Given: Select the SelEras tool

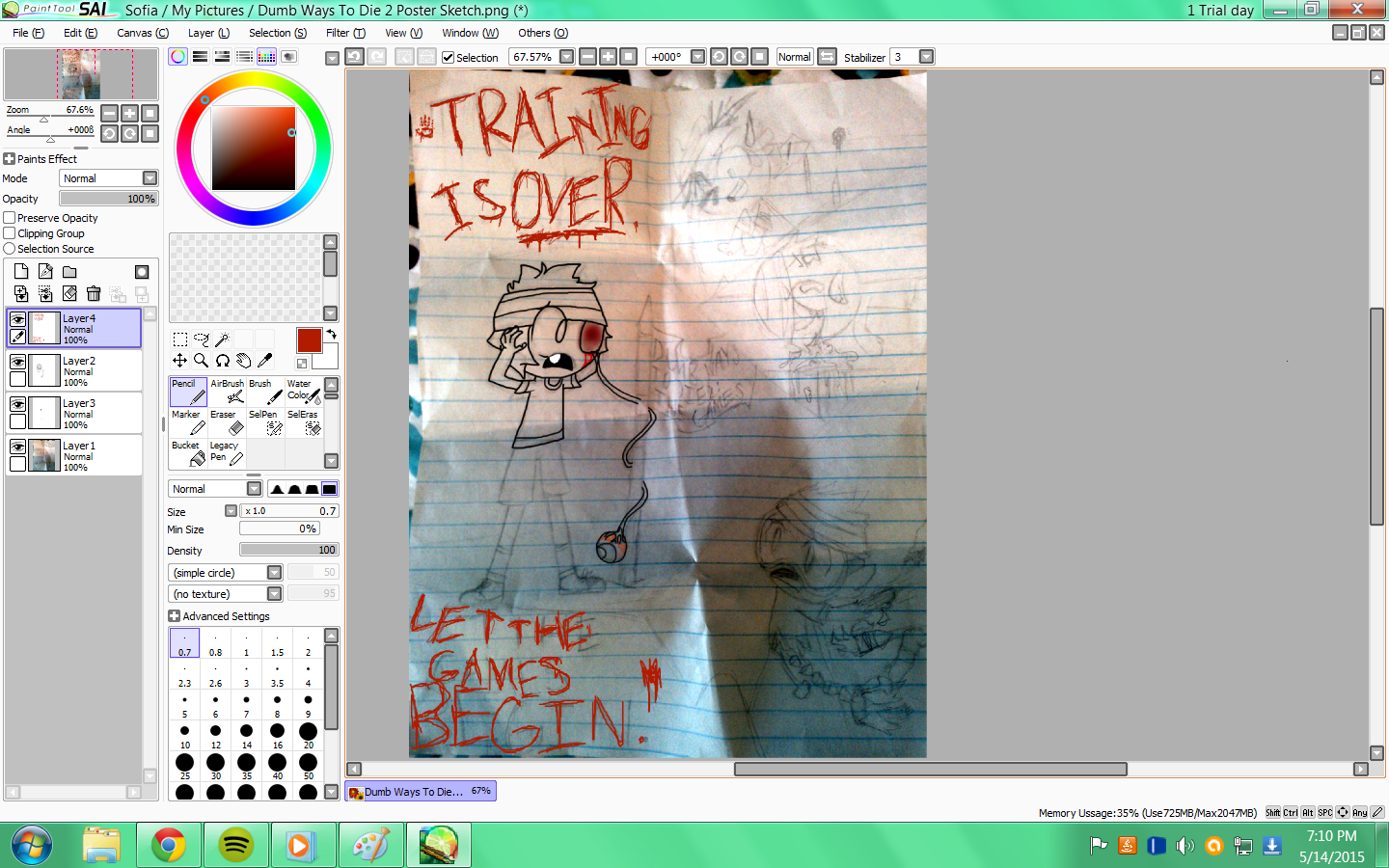Looking at the screenshot, I should click(x=304, y=422).
